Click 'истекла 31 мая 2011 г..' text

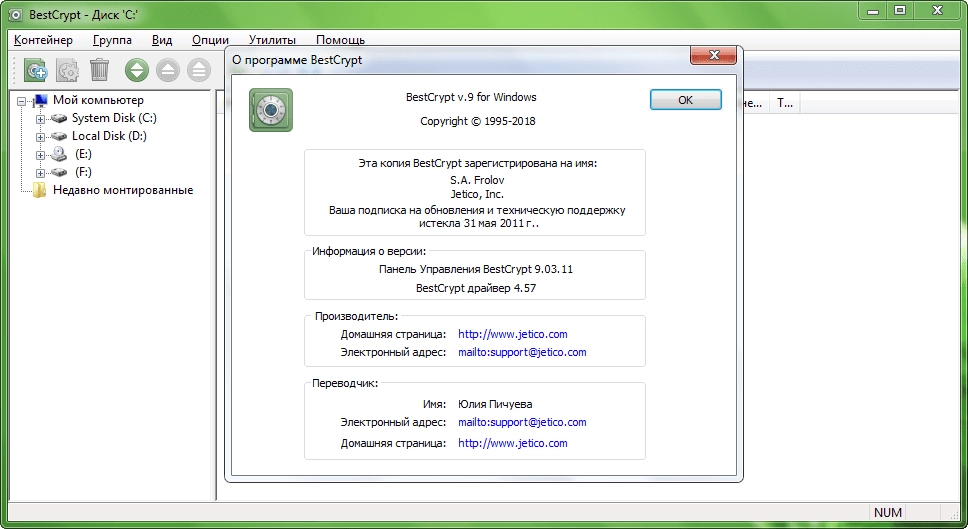(479, 223)
